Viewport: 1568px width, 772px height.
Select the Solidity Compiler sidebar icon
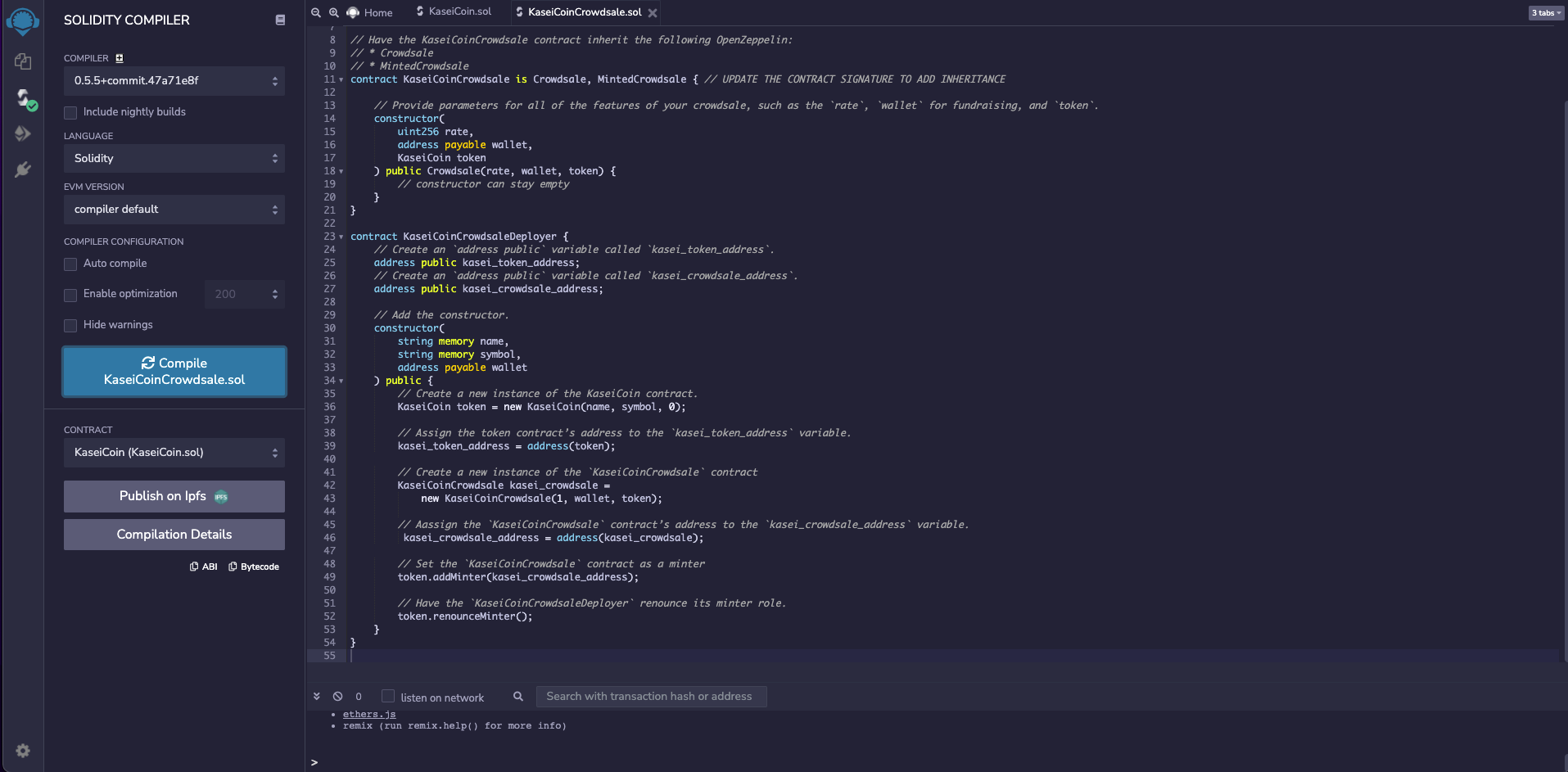coord(22,98)
